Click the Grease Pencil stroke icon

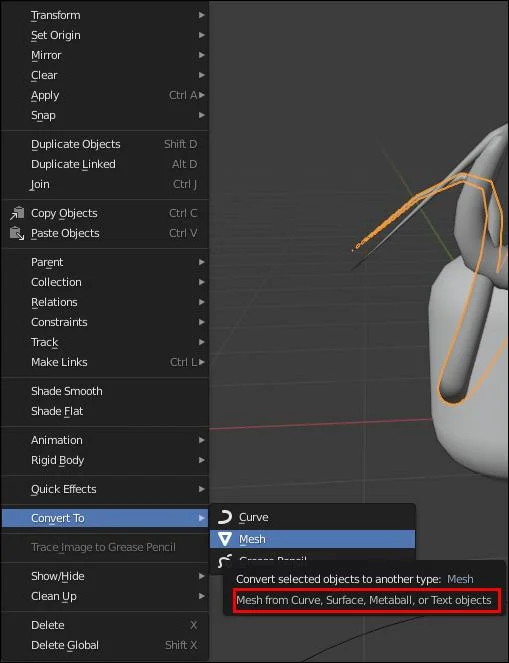[225, 560]
